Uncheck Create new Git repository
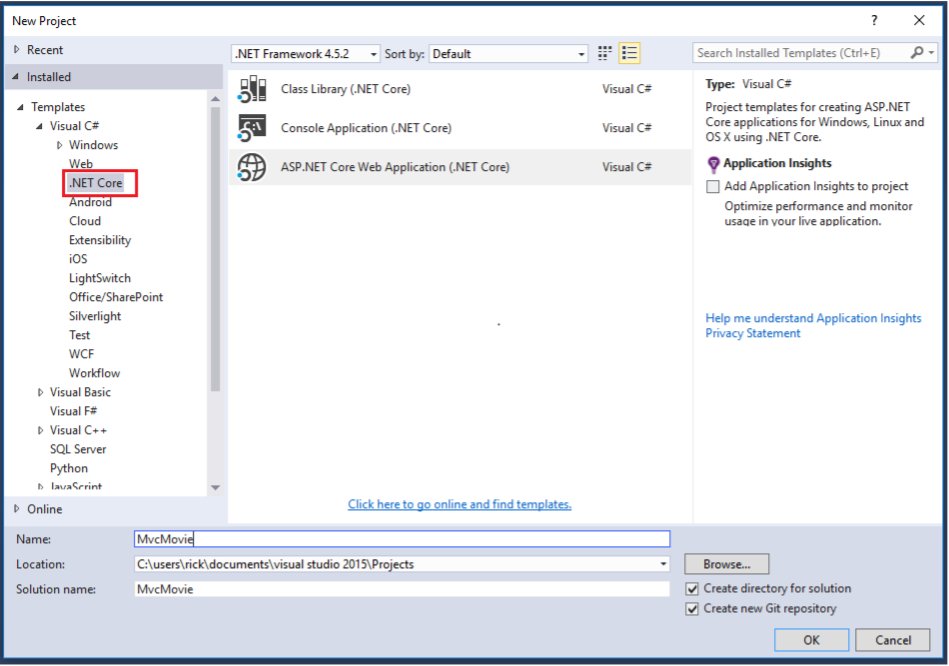Viewport: 949px width, 666px height. click(692, 609)
